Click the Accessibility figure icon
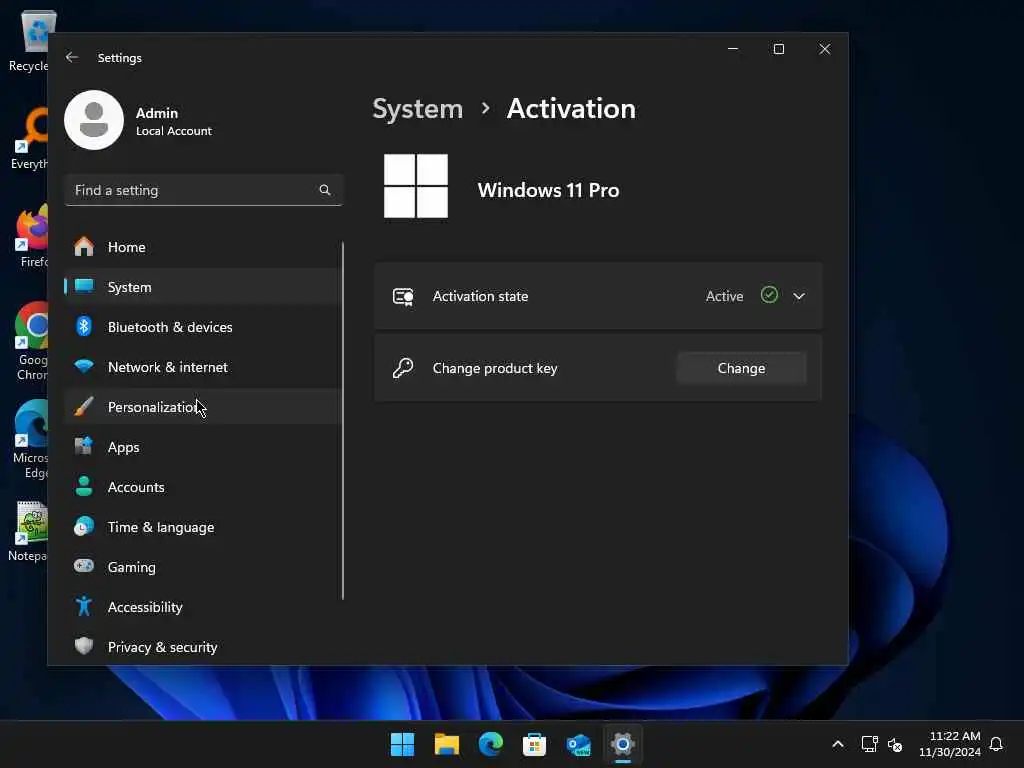1024x768 pixels. 84,606
